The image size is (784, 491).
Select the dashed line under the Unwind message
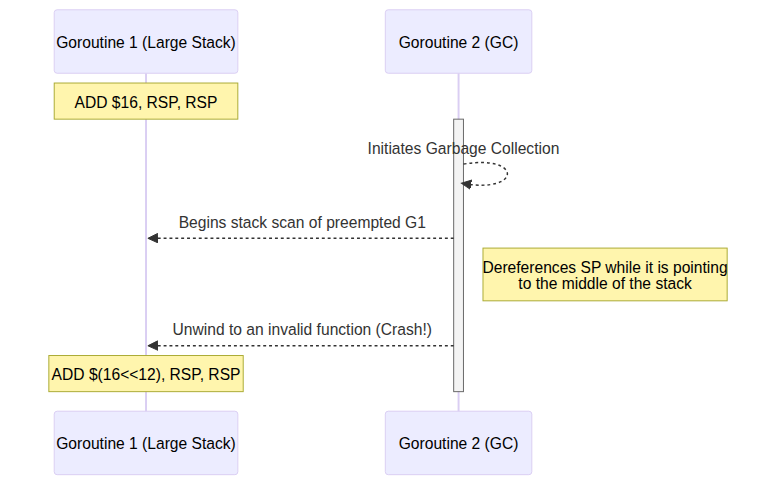click(x=300, y=345)
